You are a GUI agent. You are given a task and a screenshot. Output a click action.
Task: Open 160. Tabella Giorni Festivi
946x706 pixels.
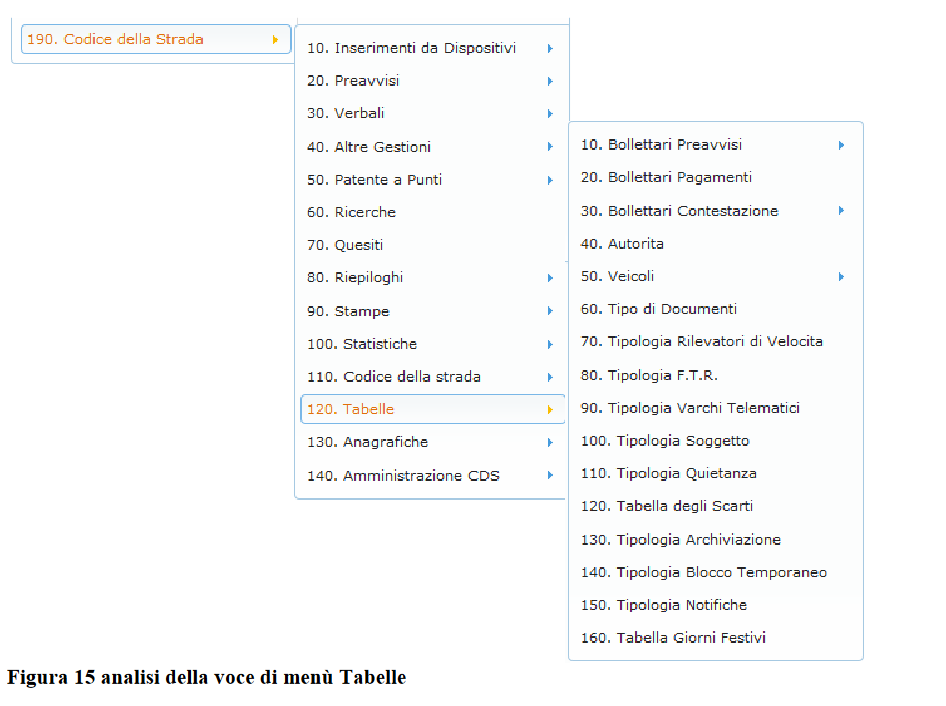[673, 637]
